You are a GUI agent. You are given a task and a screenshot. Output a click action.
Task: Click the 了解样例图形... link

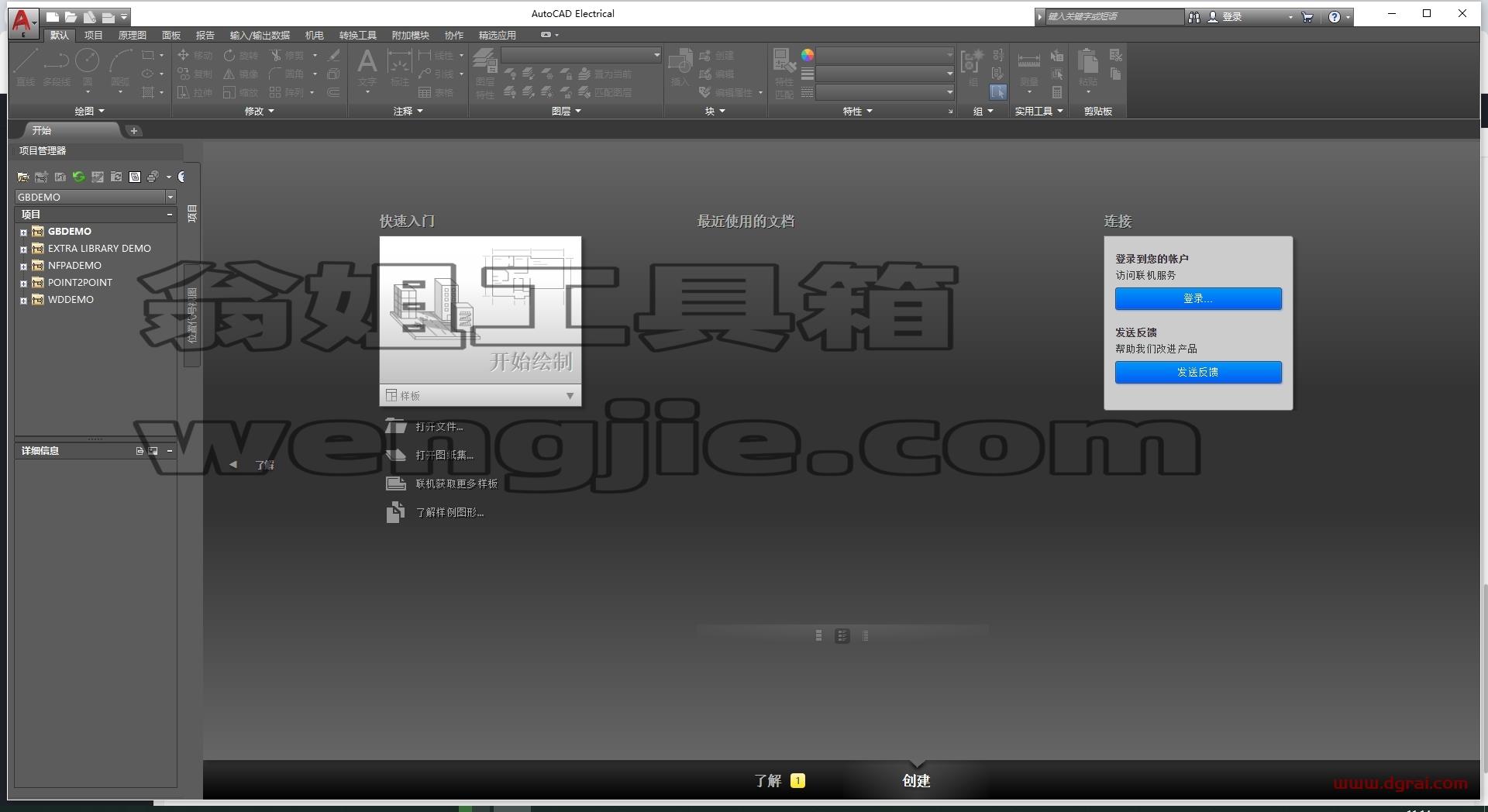pyautogui.click(x=449, y=512)
